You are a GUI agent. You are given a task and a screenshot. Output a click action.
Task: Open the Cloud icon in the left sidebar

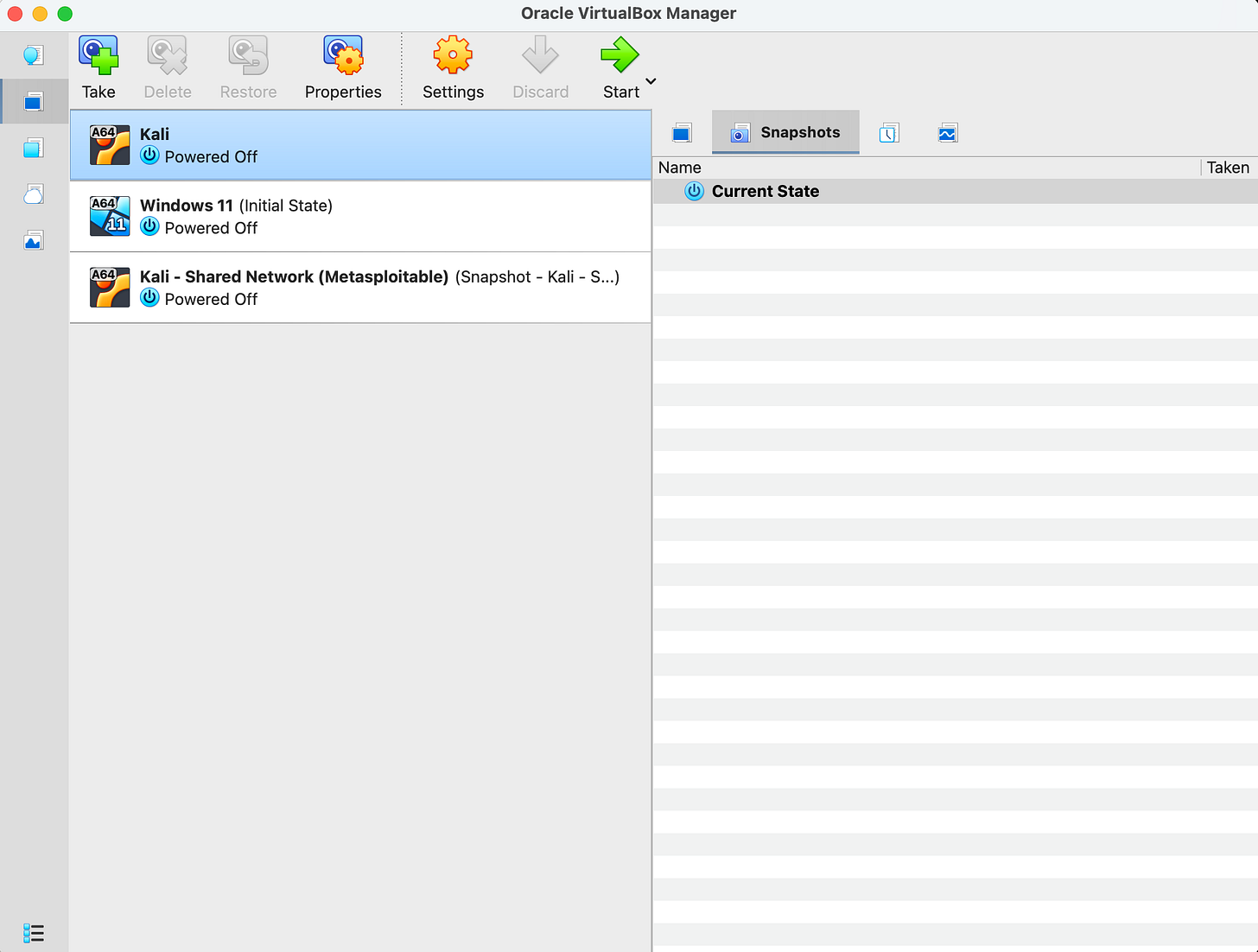coord(33,194)
